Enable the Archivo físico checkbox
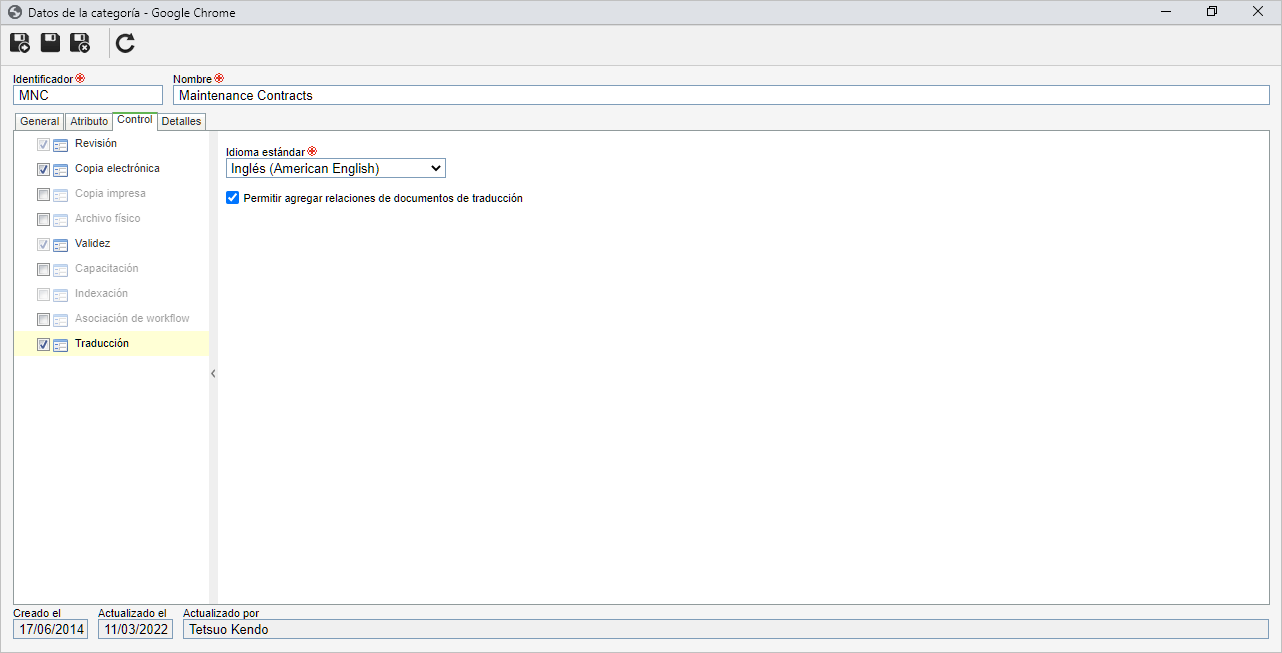The width and height of the screenshot is (1282, 653). (x=43, y=219)
